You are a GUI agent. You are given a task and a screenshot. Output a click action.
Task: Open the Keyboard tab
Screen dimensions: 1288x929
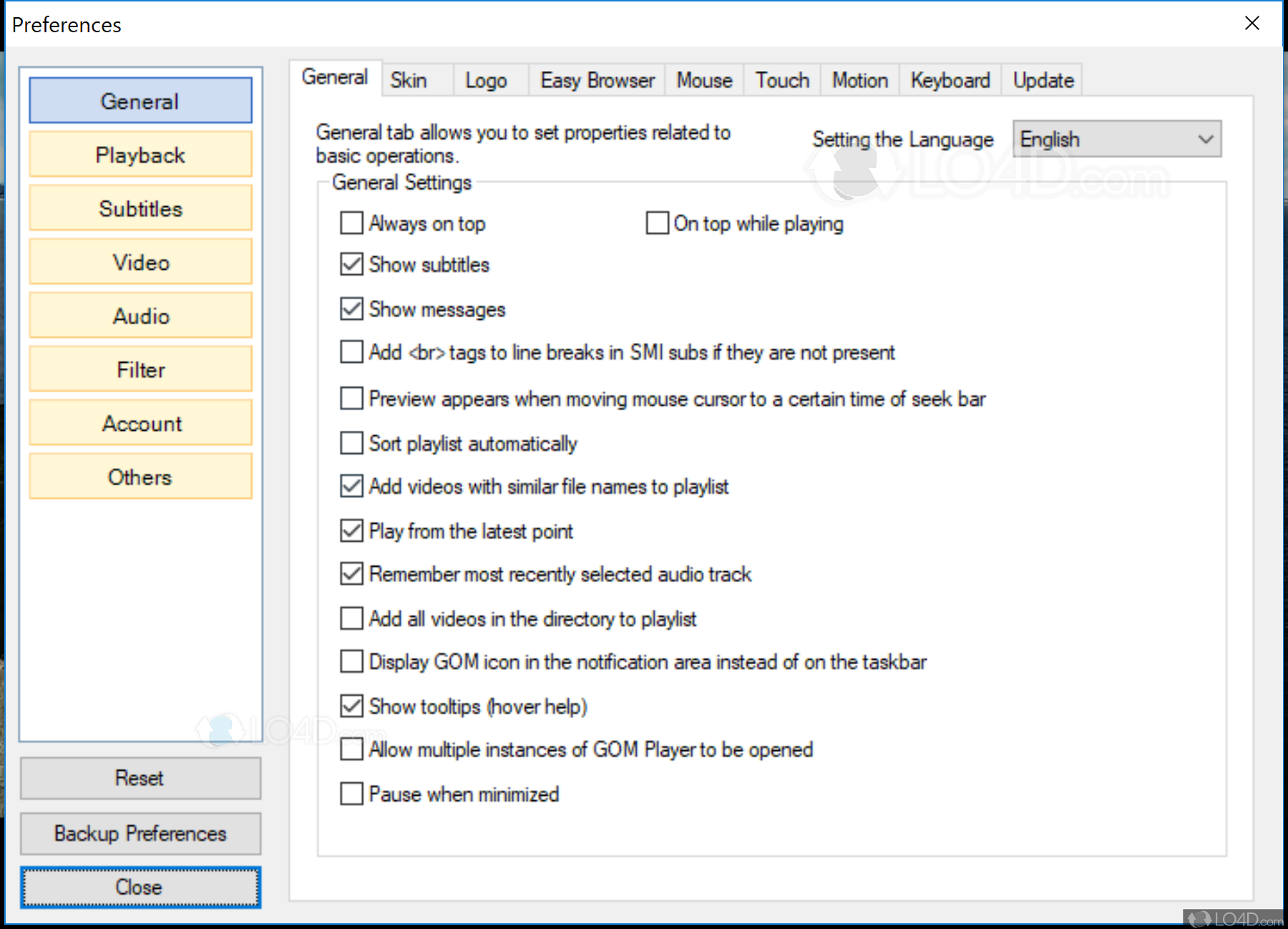(x=950, y=80)
